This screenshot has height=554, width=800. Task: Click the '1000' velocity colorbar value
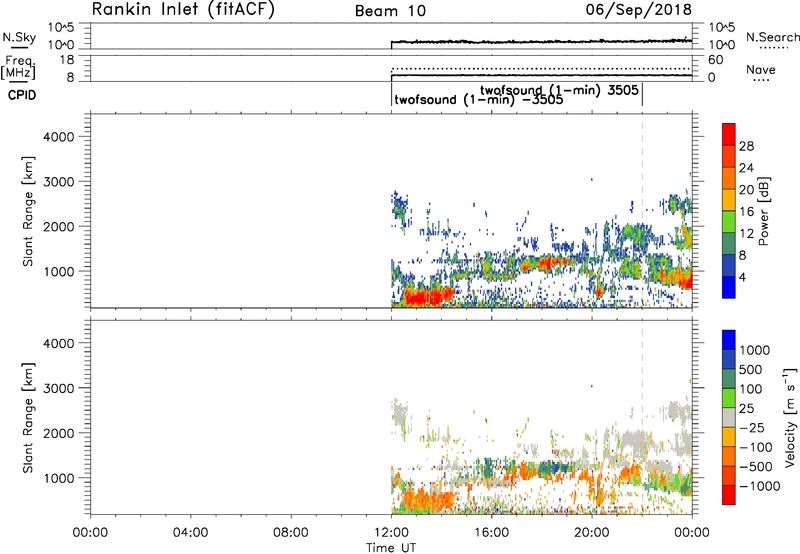(755, 350)
